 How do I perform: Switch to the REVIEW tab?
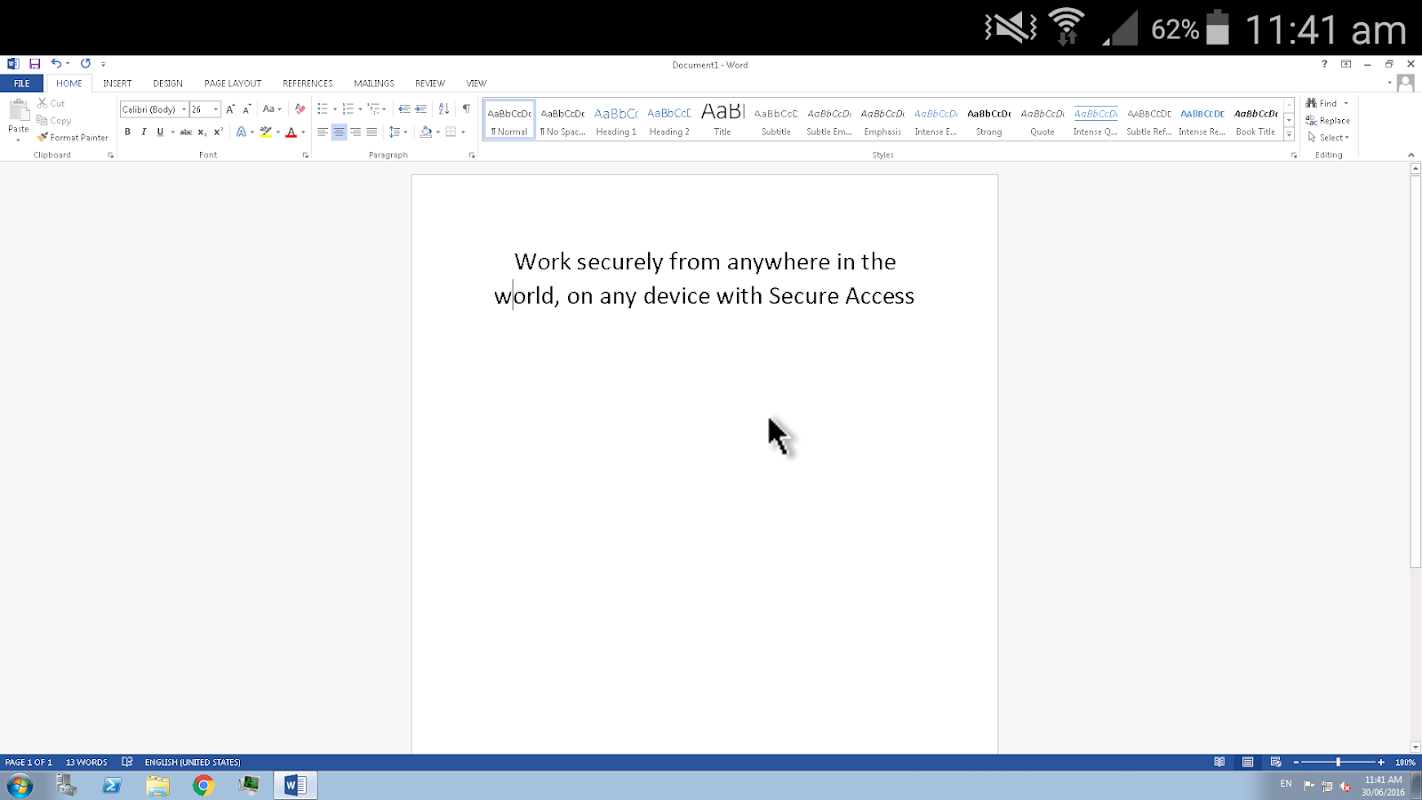(430, 84)
